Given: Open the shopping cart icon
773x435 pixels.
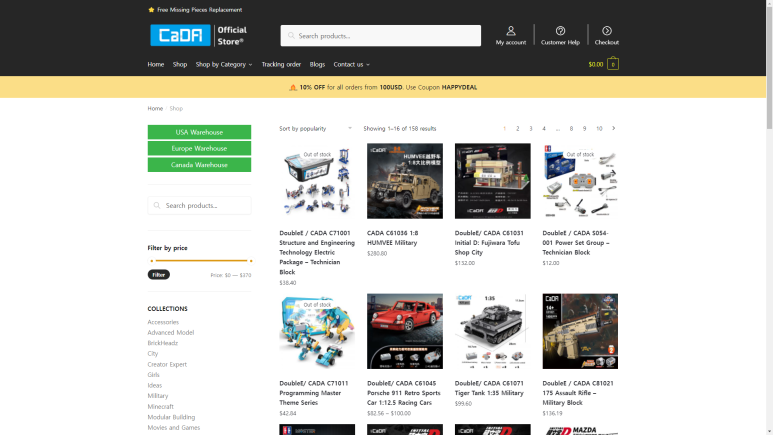Looking at the screenshot, I should pos(613,64).
